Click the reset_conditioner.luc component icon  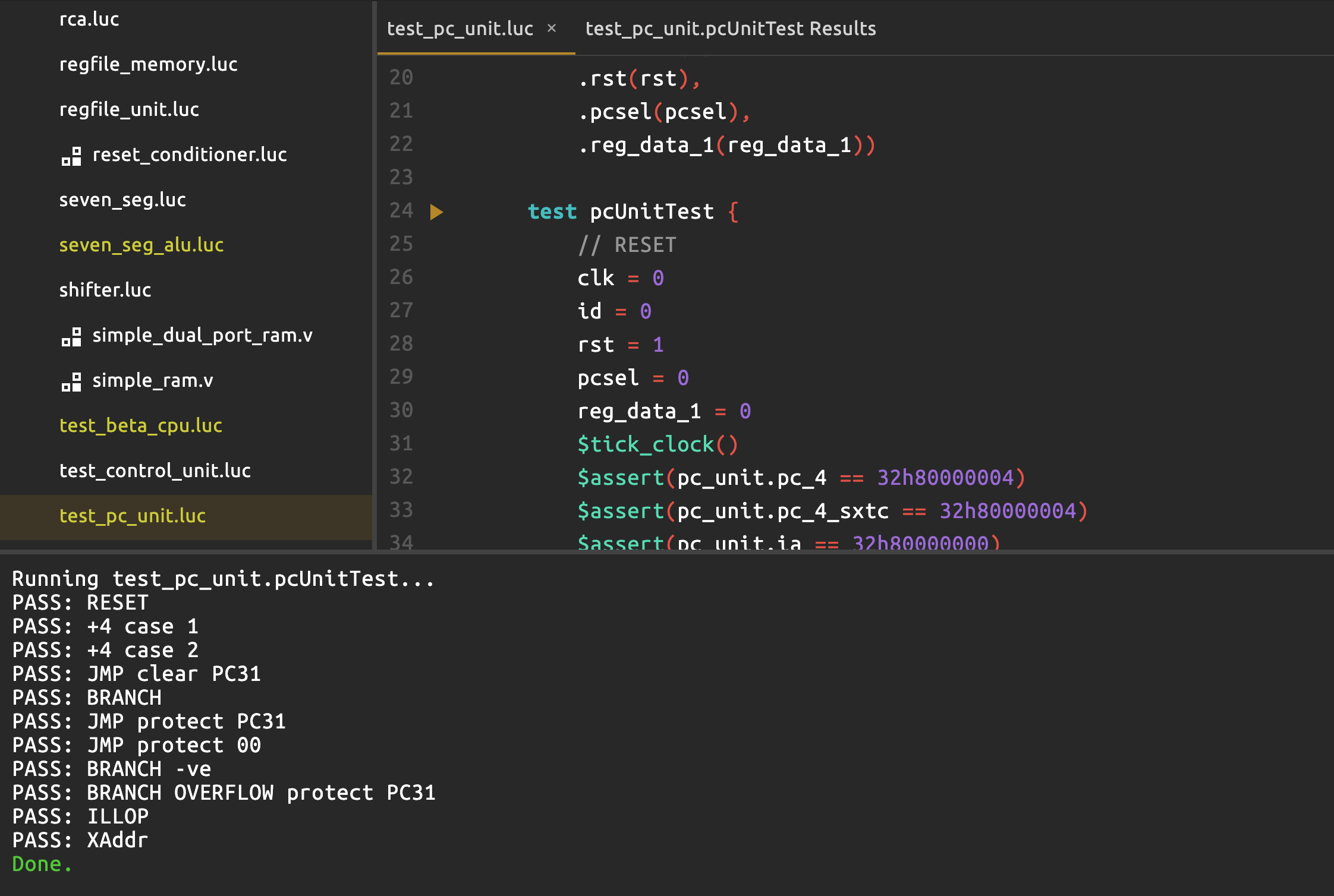(x=71, y=156)
